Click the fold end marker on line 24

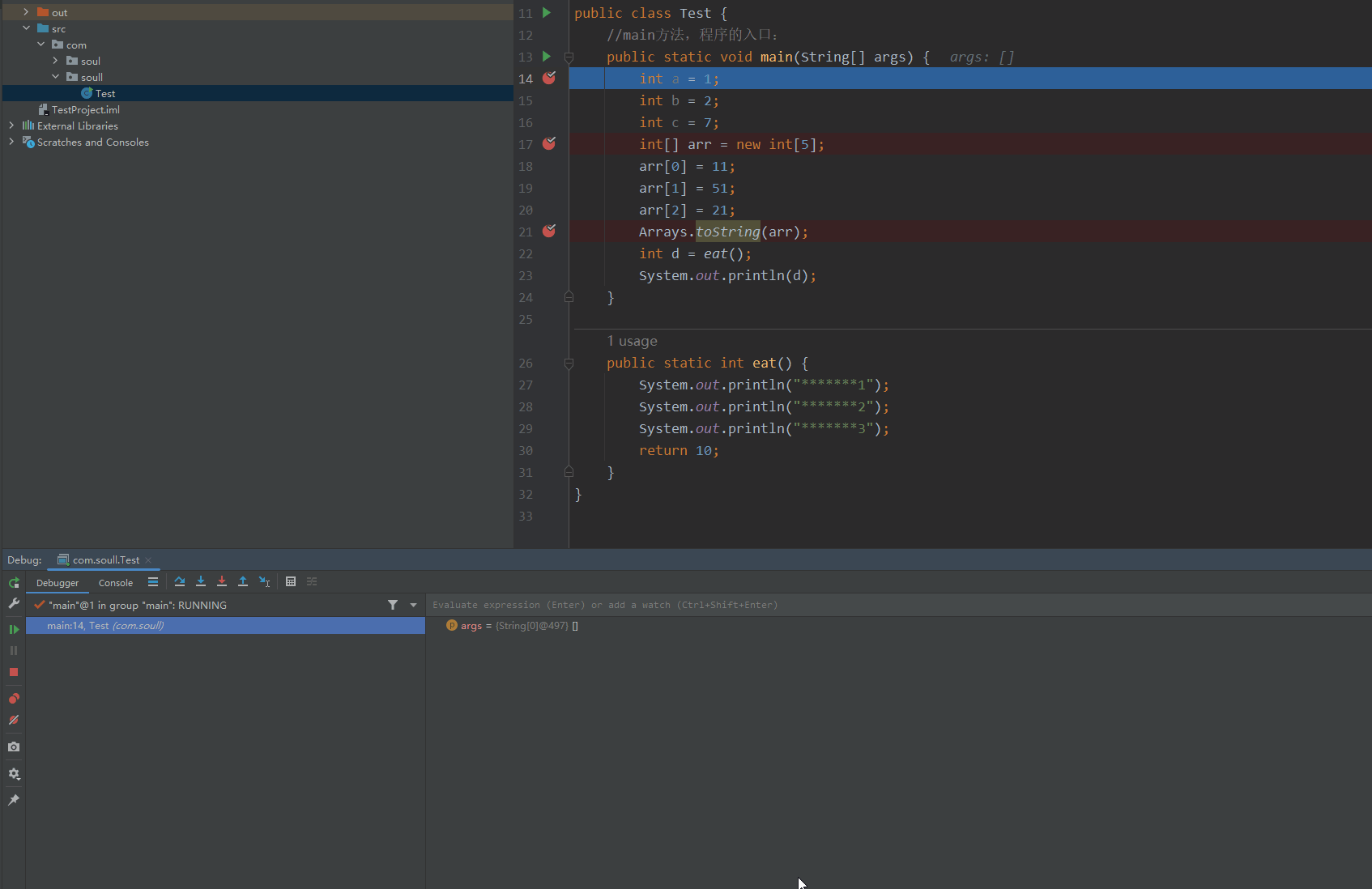(x=569, y=297)
